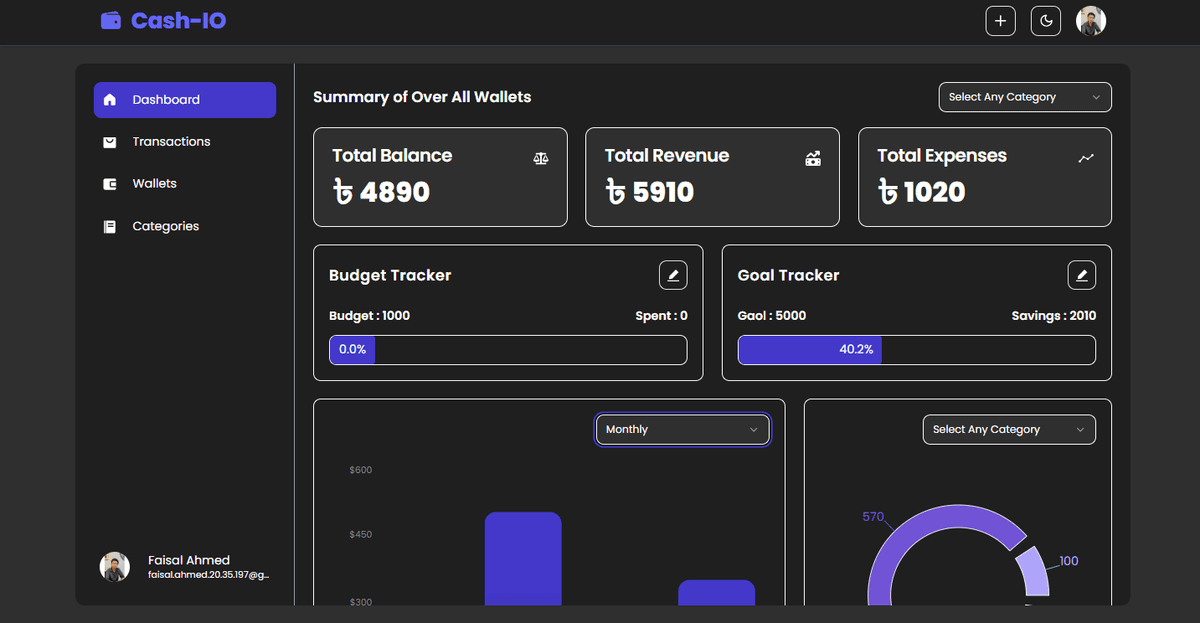The width and height of the screenshot is (1200, 623).
Task: Click the 570 donut chart label
Action: (873, 517)
